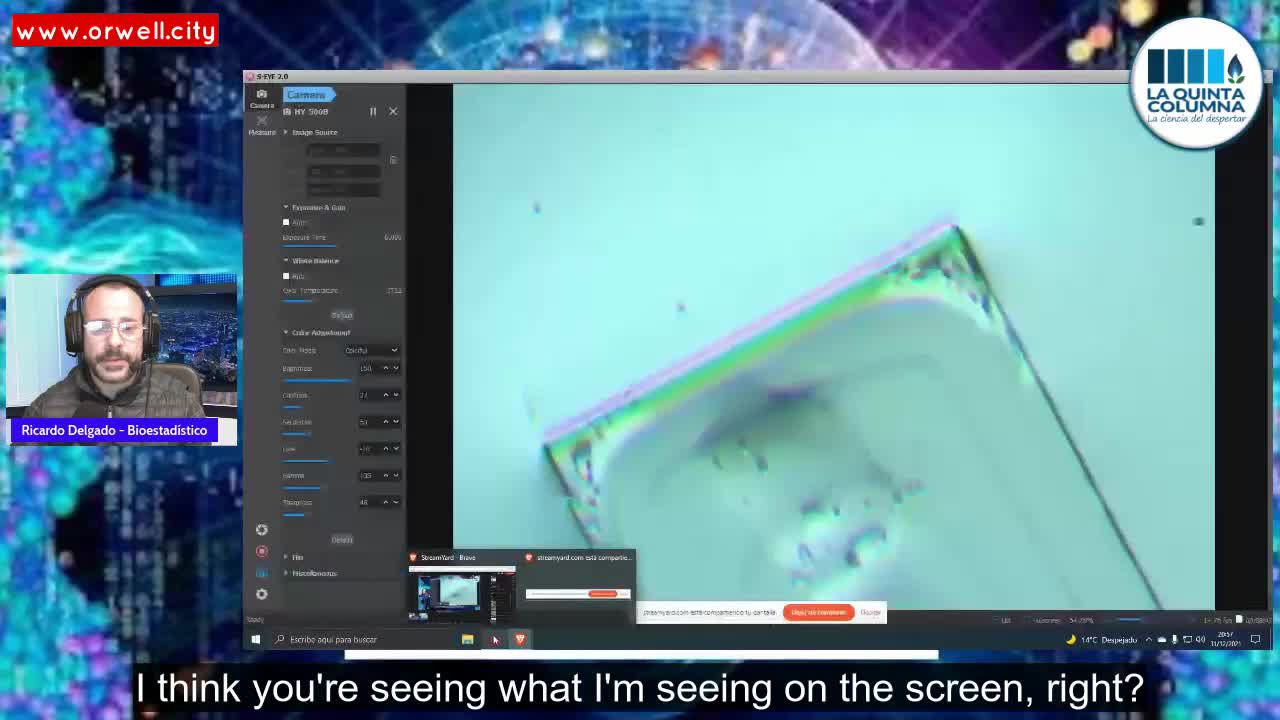The width and height of the screenshot is (1280, 720).
Task: Toggle Auto white balance checkbox
Action: (x=286, y=276)
